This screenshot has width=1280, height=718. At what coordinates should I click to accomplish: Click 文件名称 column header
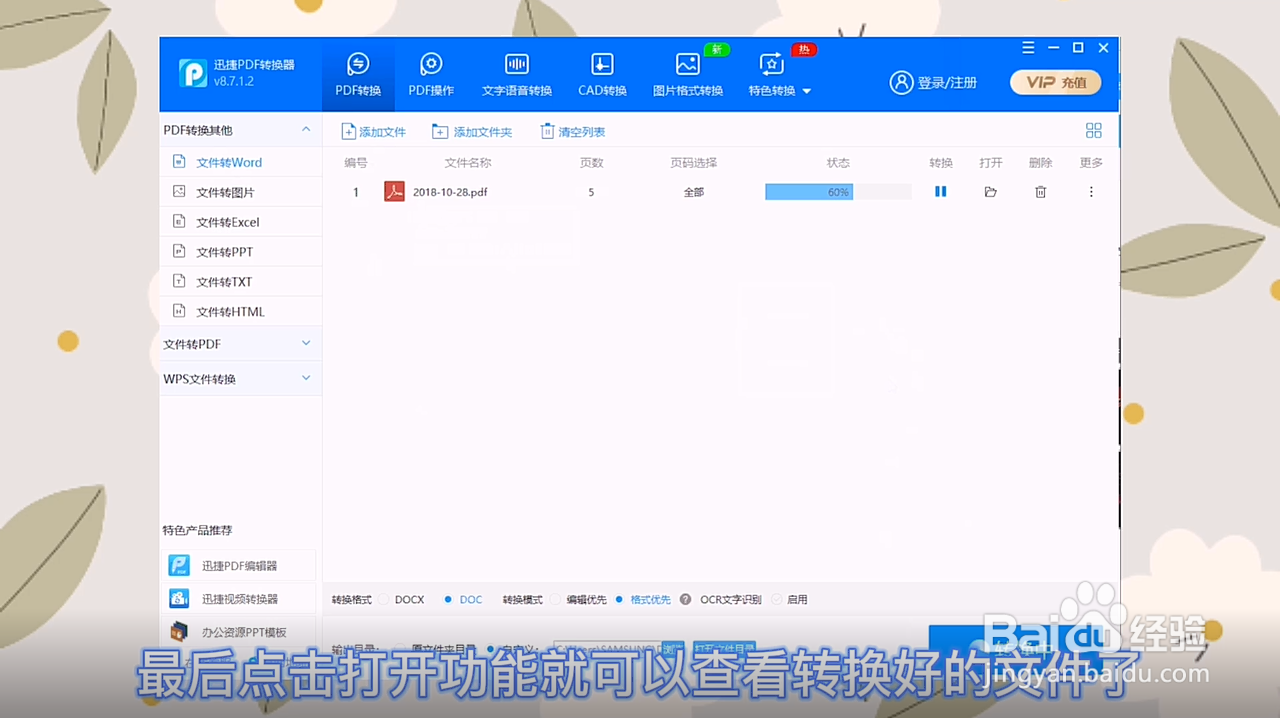[x=468, y=163]
